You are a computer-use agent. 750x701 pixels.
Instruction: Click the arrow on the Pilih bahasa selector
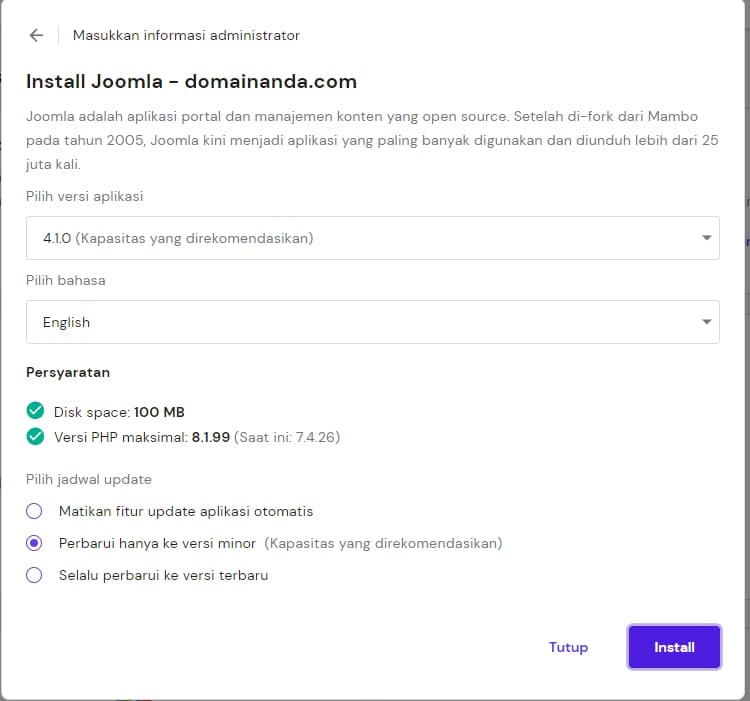(706, 322)
